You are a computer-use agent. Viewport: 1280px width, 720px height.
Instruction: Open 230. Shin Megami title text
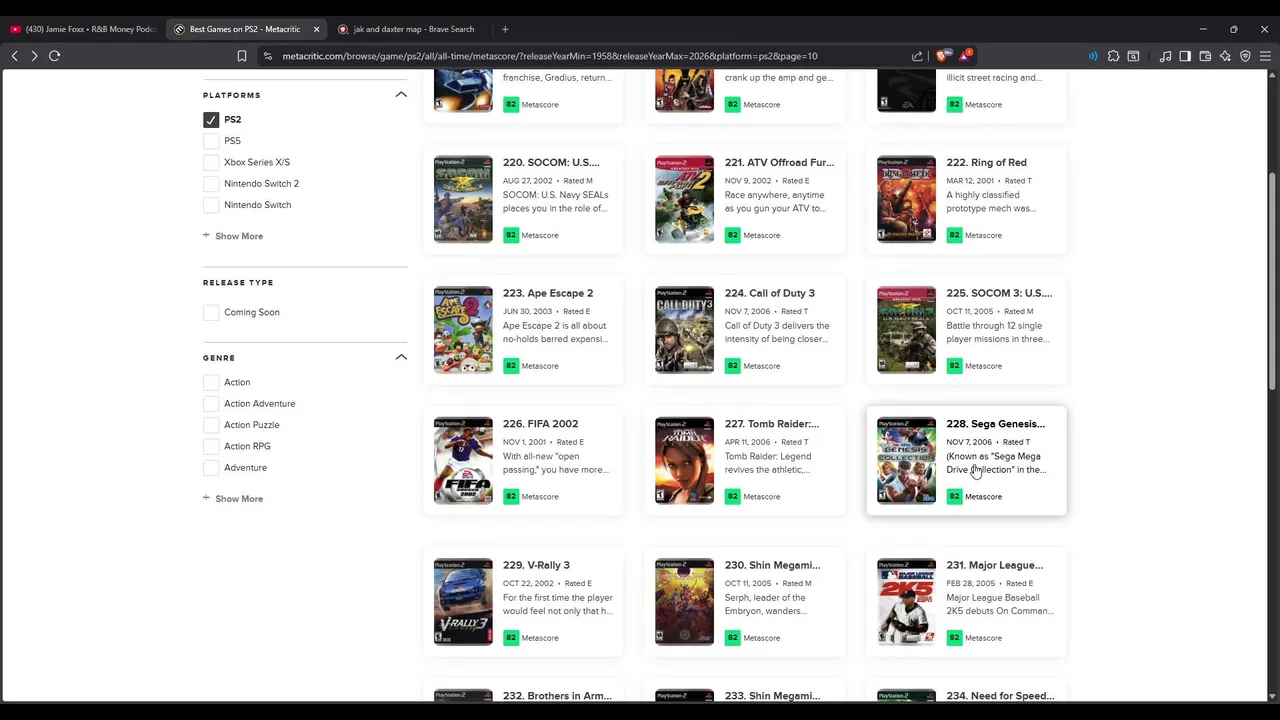coord(772,565)
